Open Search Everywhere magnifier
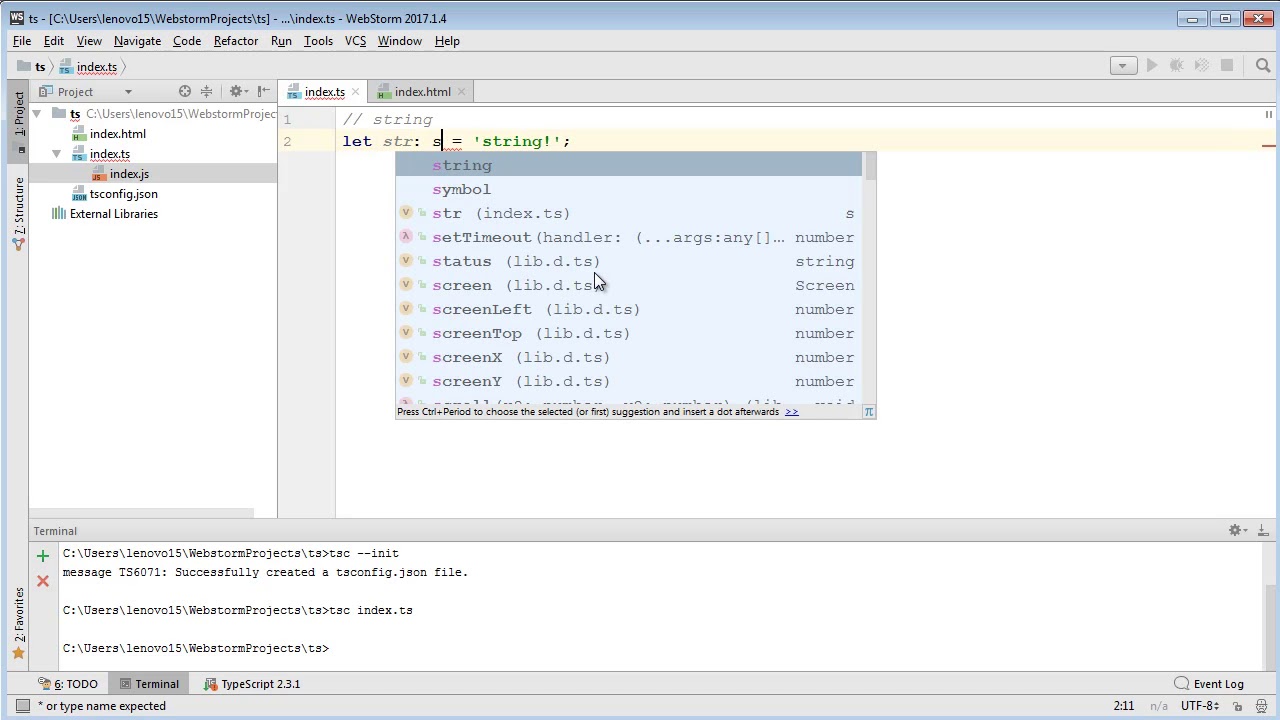The height and width of the screenshot is (720, 1280). [1263, 66]
